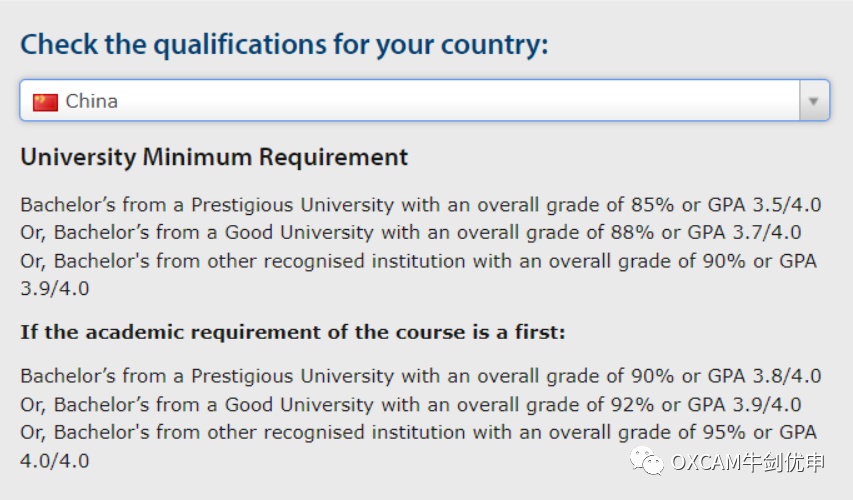This screenshot has width=853, height=500.
Task: Click the wrapped '3.9/4.0' GPA text
Action: pyautogui.click(x=55, y=289)
